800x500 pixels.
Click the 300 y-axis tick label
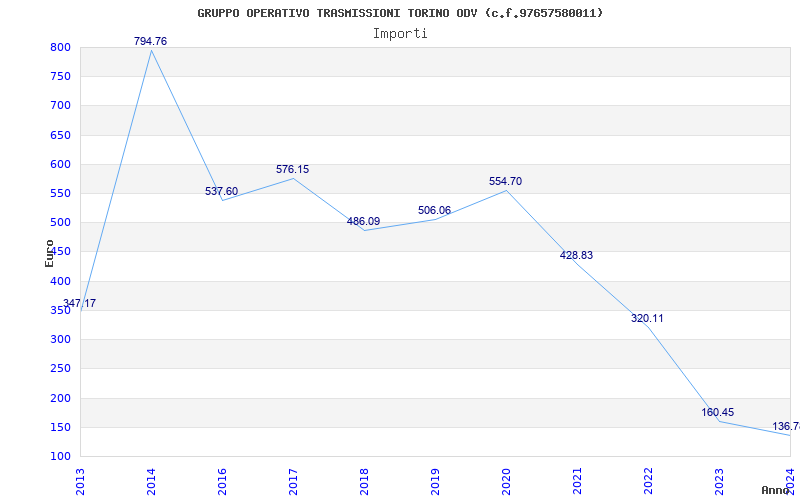pyautogui.click(x=60, y=340)
